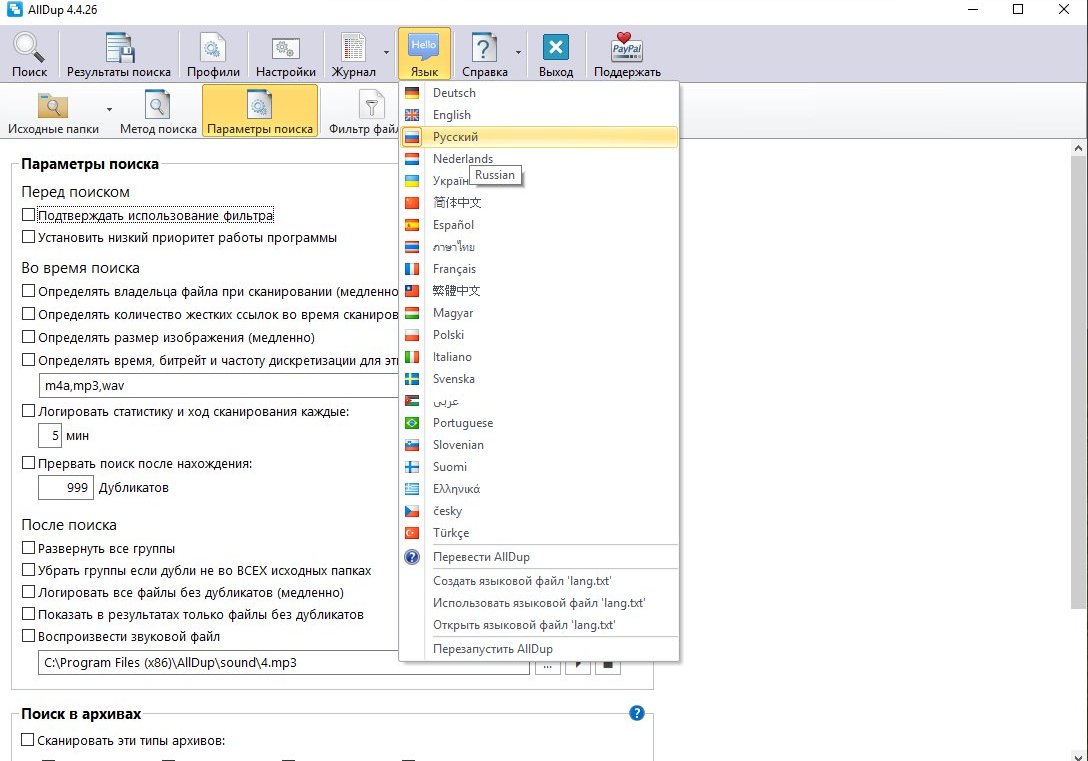This screenshot has height=761, width=1088.
Task: Click the Brazilian flag beside Portuguese
Action: [x=412, y=423]
